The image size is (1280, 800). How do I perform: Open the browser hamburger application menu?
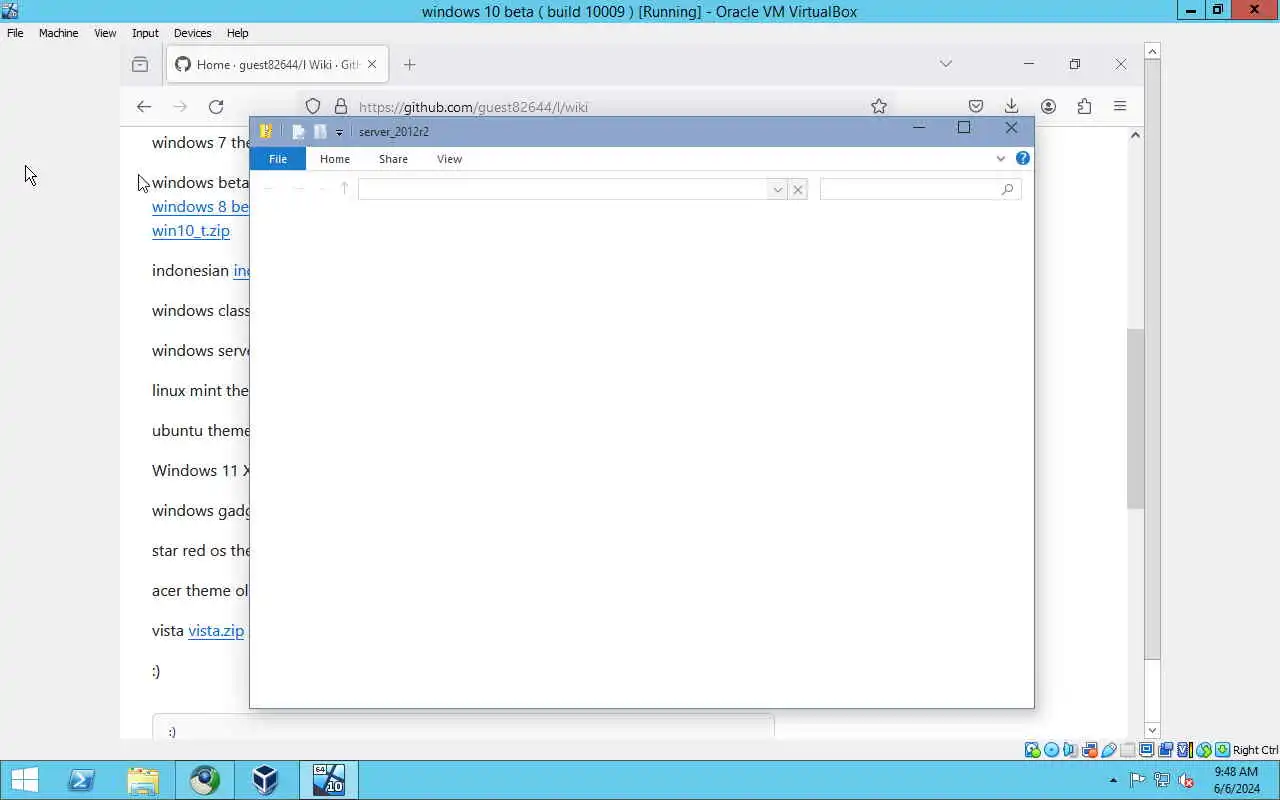1120,106
